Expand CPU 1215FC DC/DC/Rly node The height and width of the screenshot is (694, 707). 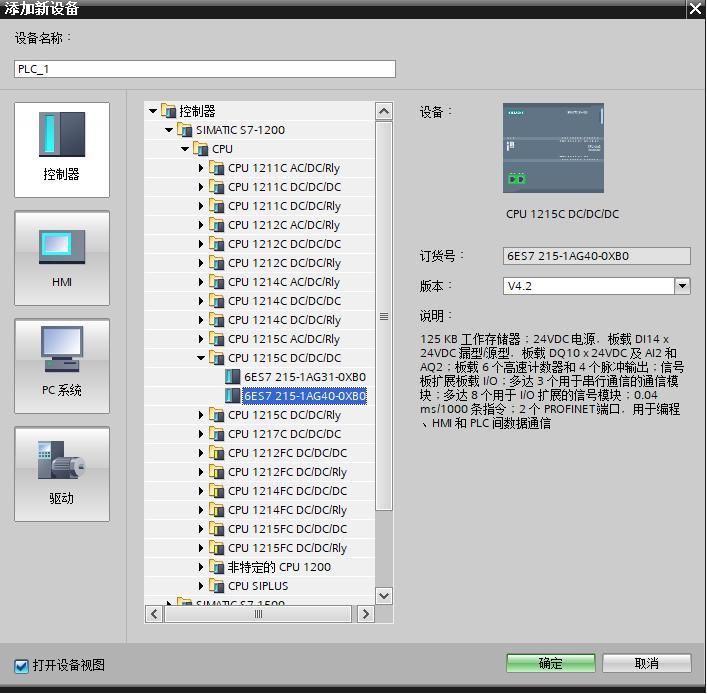coord(201,548)
